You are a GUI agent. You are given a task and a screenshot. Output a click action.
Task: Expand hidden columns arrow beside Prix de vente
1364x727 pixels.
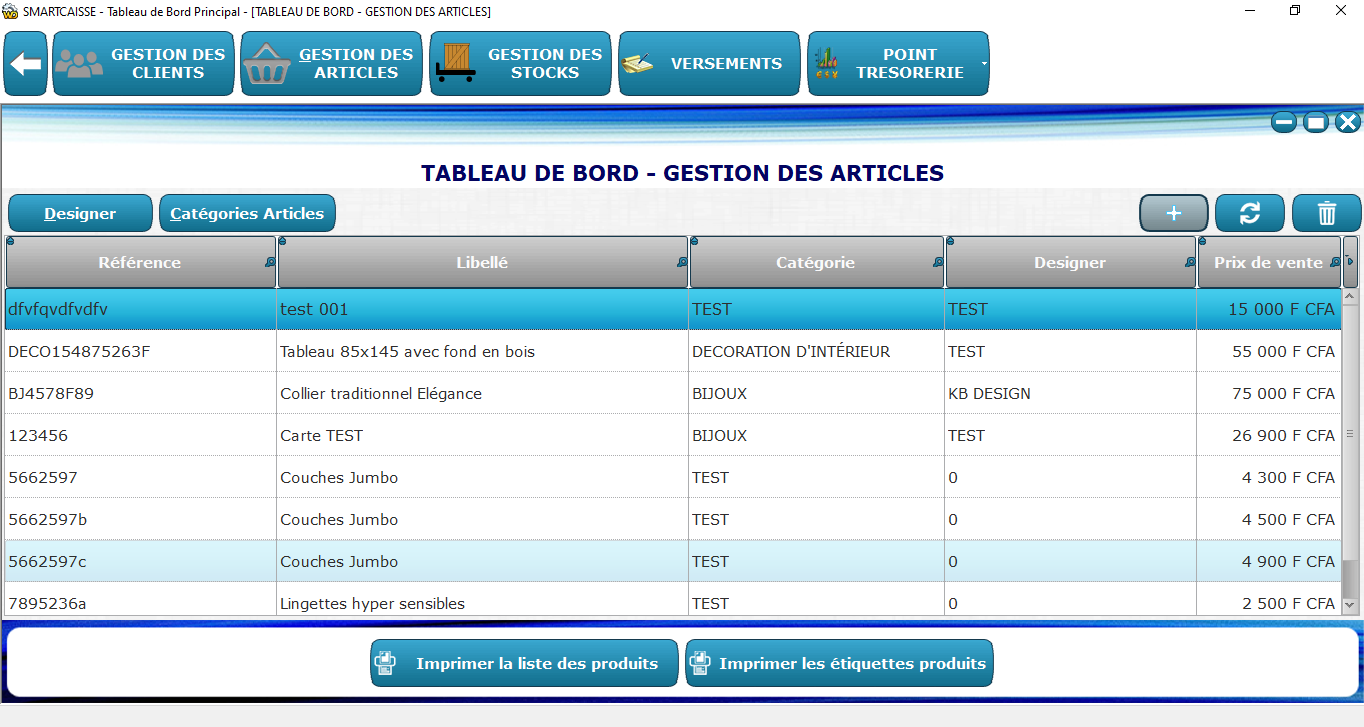point(1350,262)
